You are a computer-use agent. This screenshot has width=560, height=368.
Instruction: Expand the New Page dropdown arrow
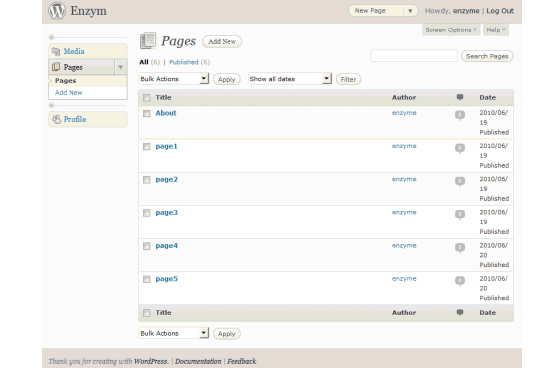410,11
